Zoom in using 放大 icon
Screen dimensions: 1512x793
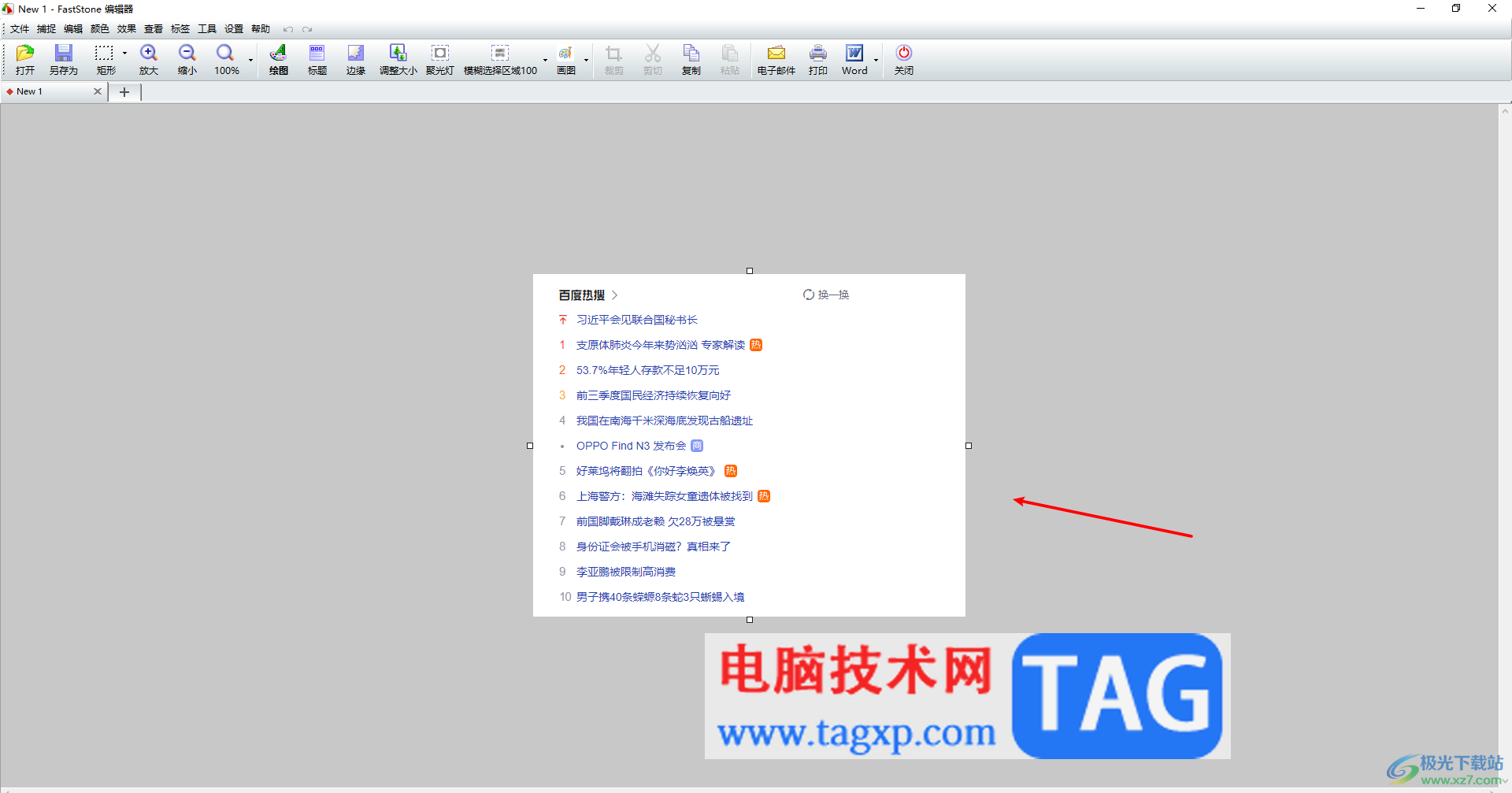[x=149, y=60]
